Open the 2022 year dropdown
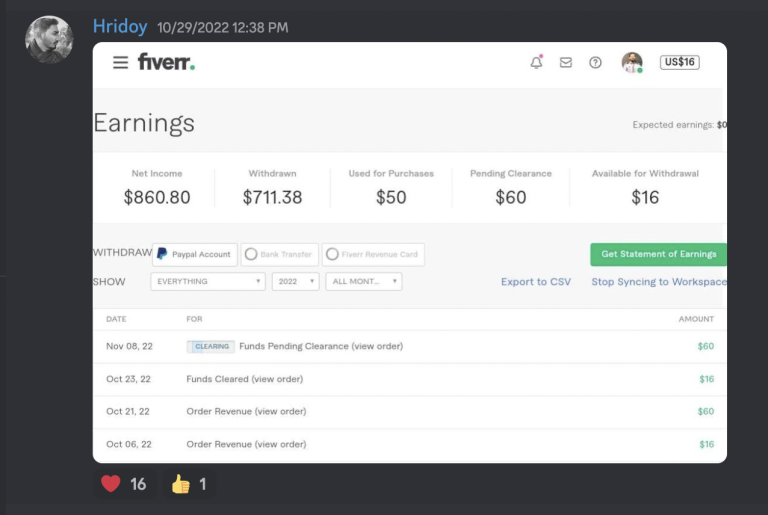 pyautogui.click(x=295, y=282)
